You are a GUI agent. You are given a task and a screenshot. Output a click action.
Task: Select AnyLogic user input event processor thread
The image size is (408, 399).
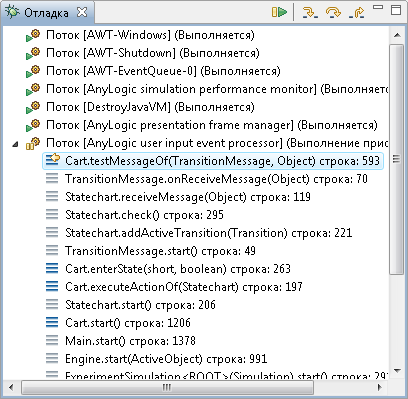tap(217, 143)
